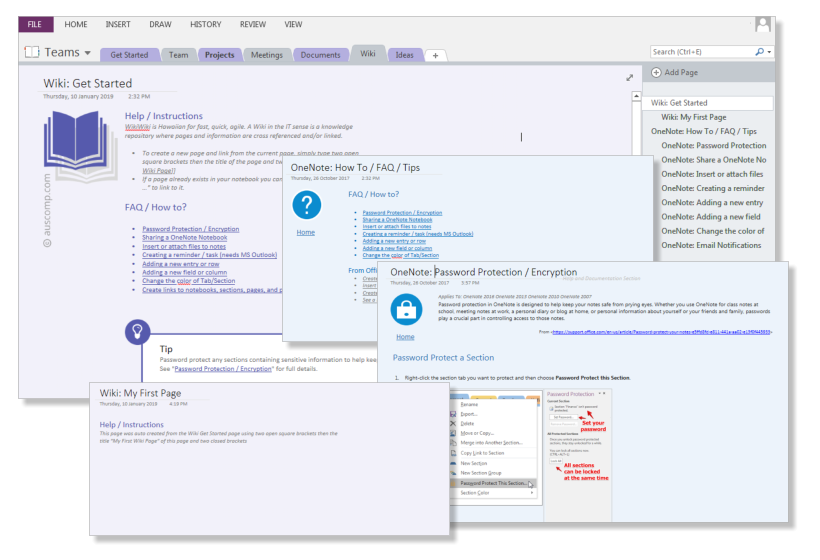Switch to Team section tab
This screenshot has width=820, height=560.
click(178, 54)
